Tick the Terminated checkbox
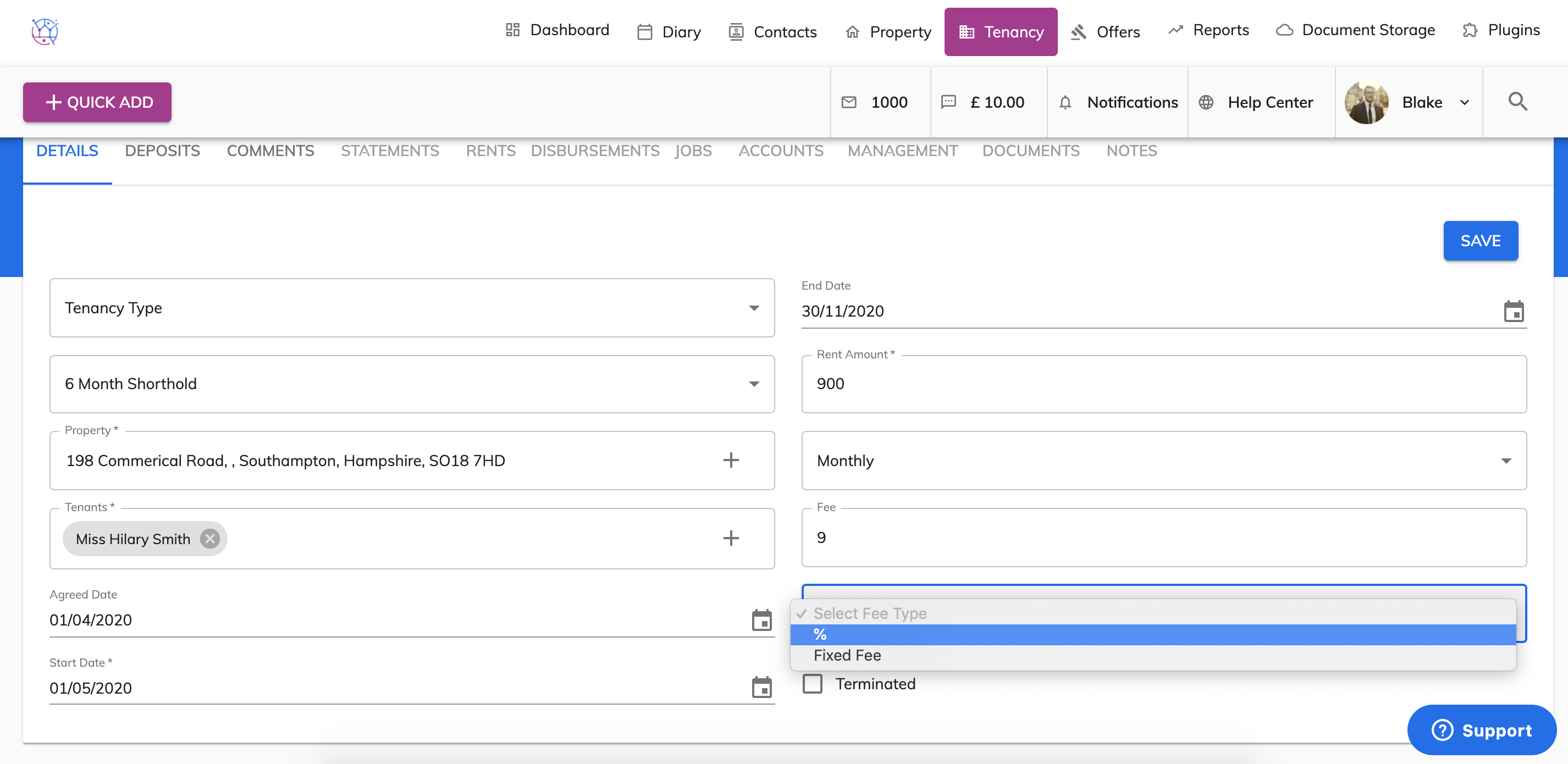 tap(812, 684)
